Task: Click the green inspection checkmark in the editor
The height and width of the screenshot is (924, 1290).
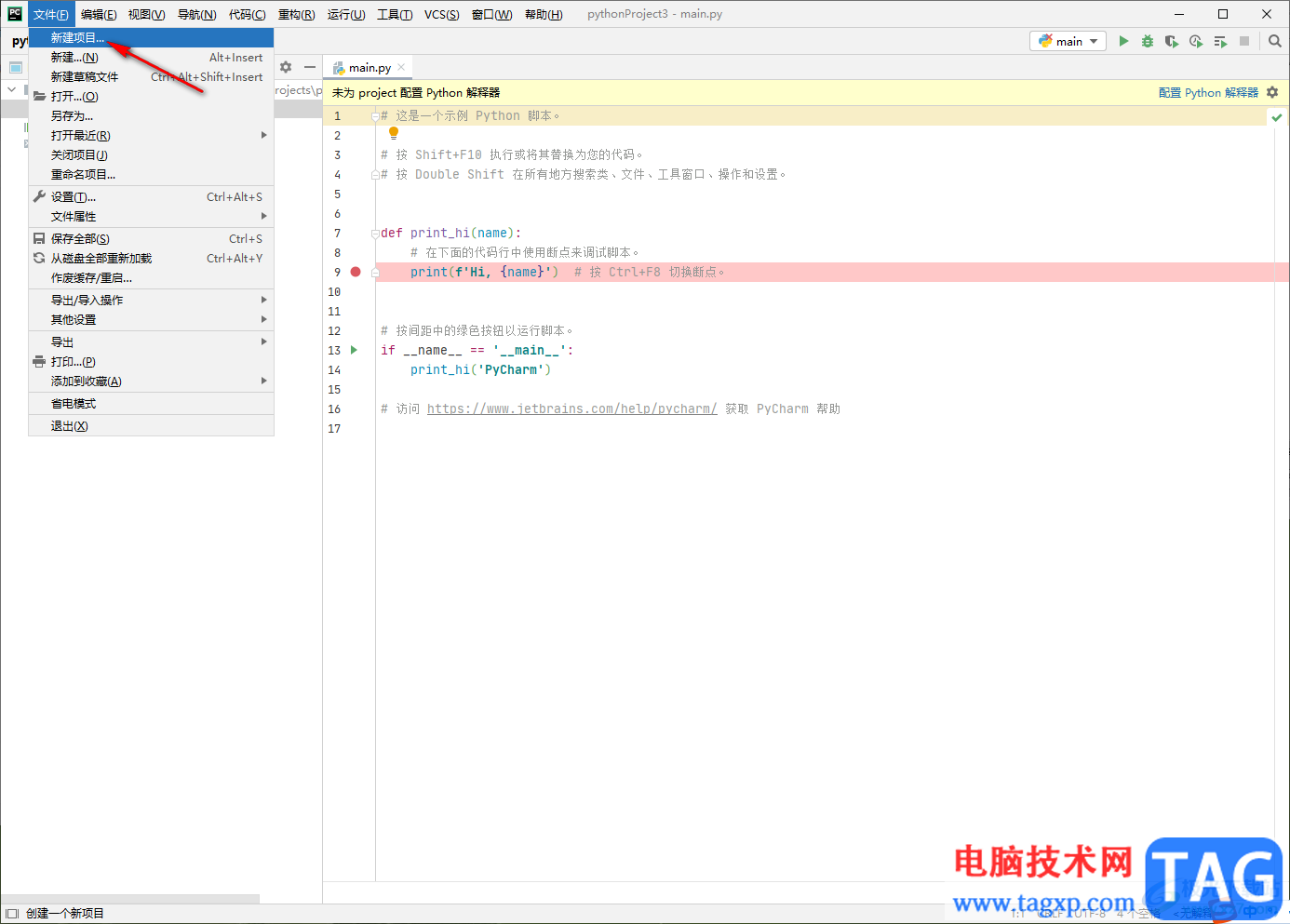Action: 1277,117
